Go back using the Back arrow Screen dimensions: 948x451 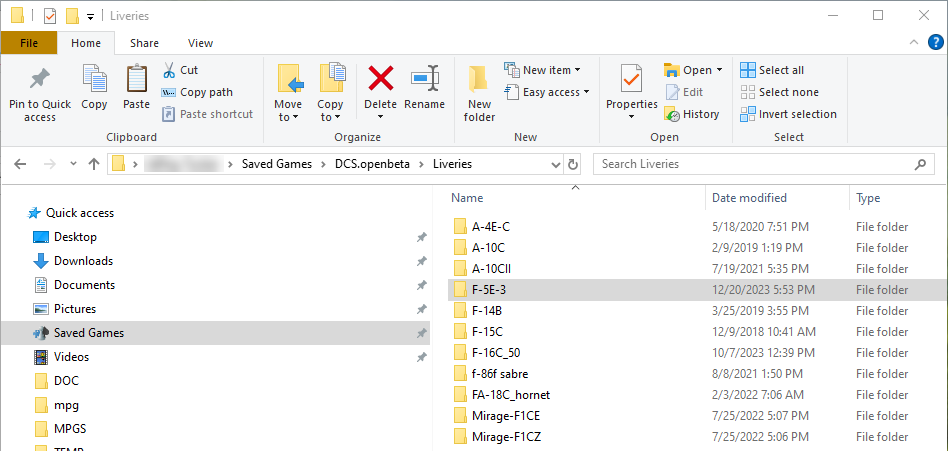pos(20,164)
